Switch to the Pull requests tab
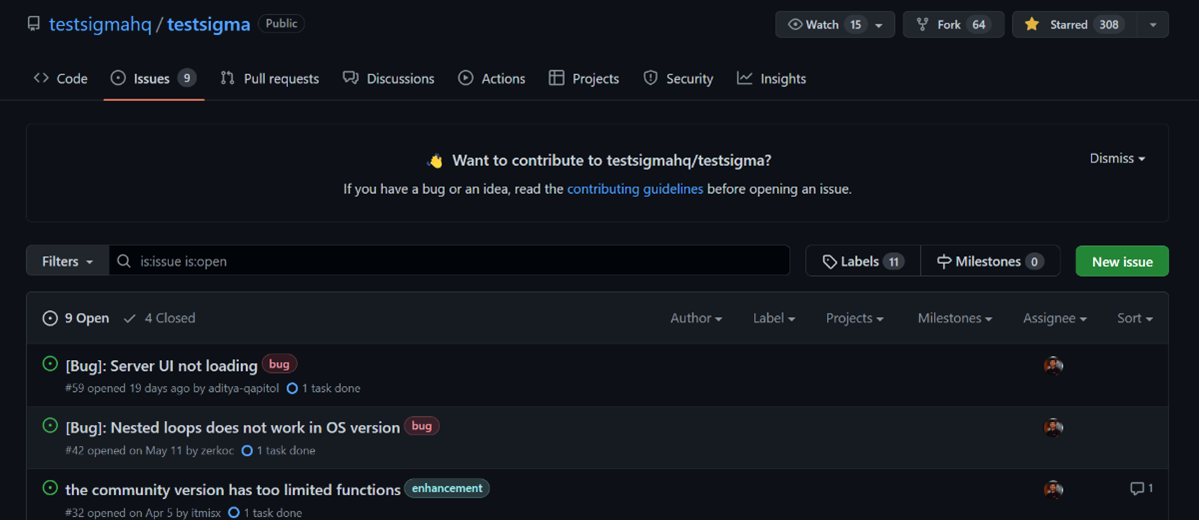Viewport: 1199px width, 520px height. tap(269, 78)
